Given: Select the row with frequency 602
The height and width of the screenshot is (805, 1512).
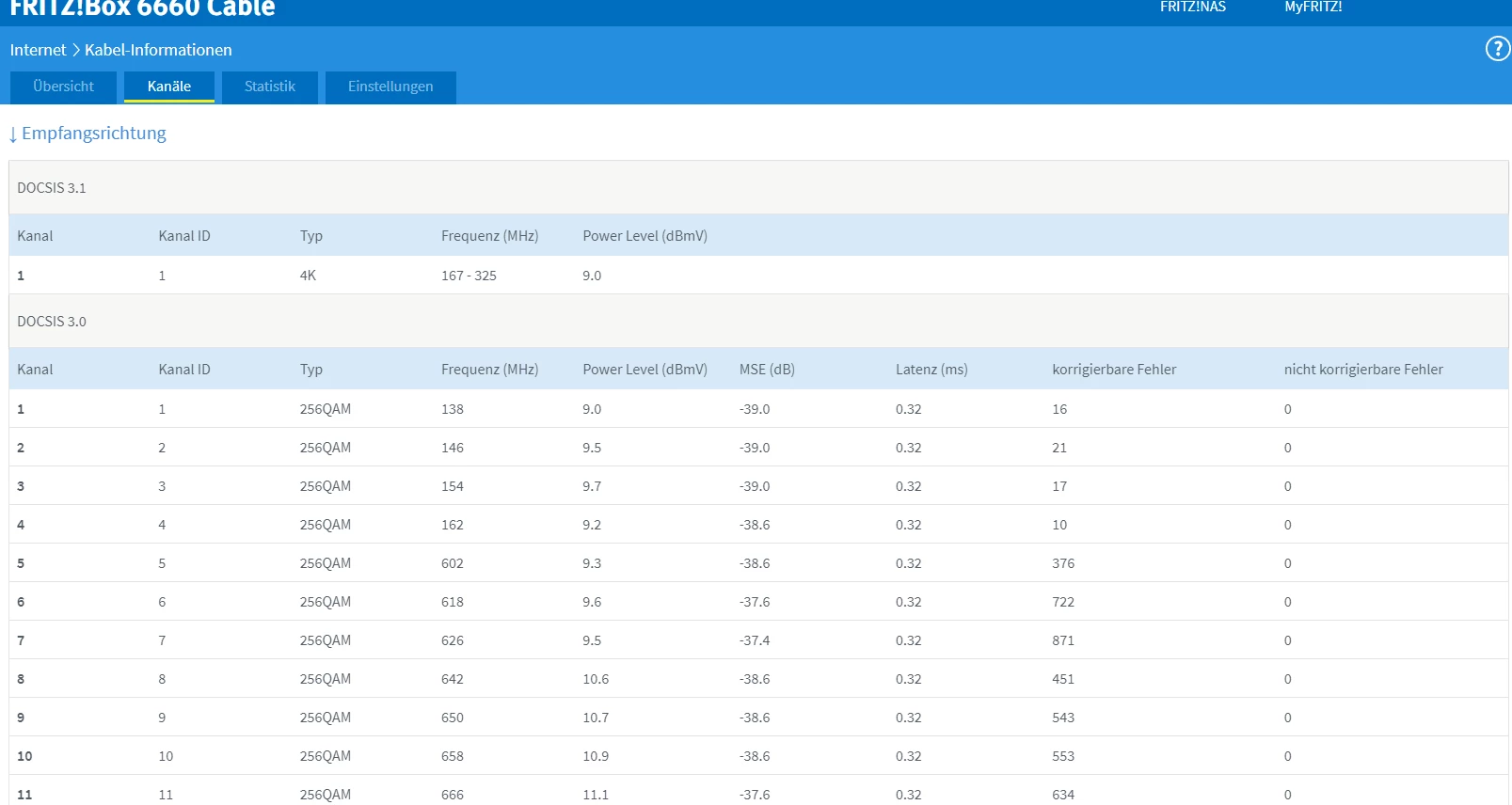Looking at the screenshot, I should [453, 563].
